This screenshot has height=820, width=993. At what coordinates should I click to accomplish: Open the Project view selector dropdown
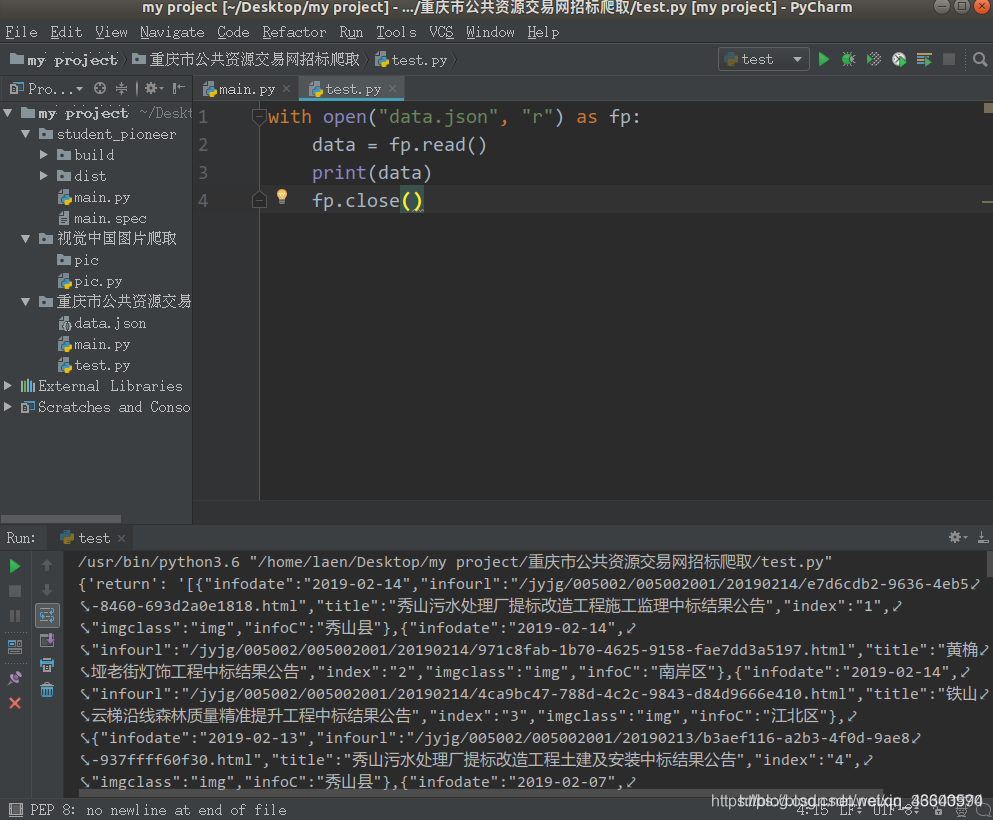[47, 89]
